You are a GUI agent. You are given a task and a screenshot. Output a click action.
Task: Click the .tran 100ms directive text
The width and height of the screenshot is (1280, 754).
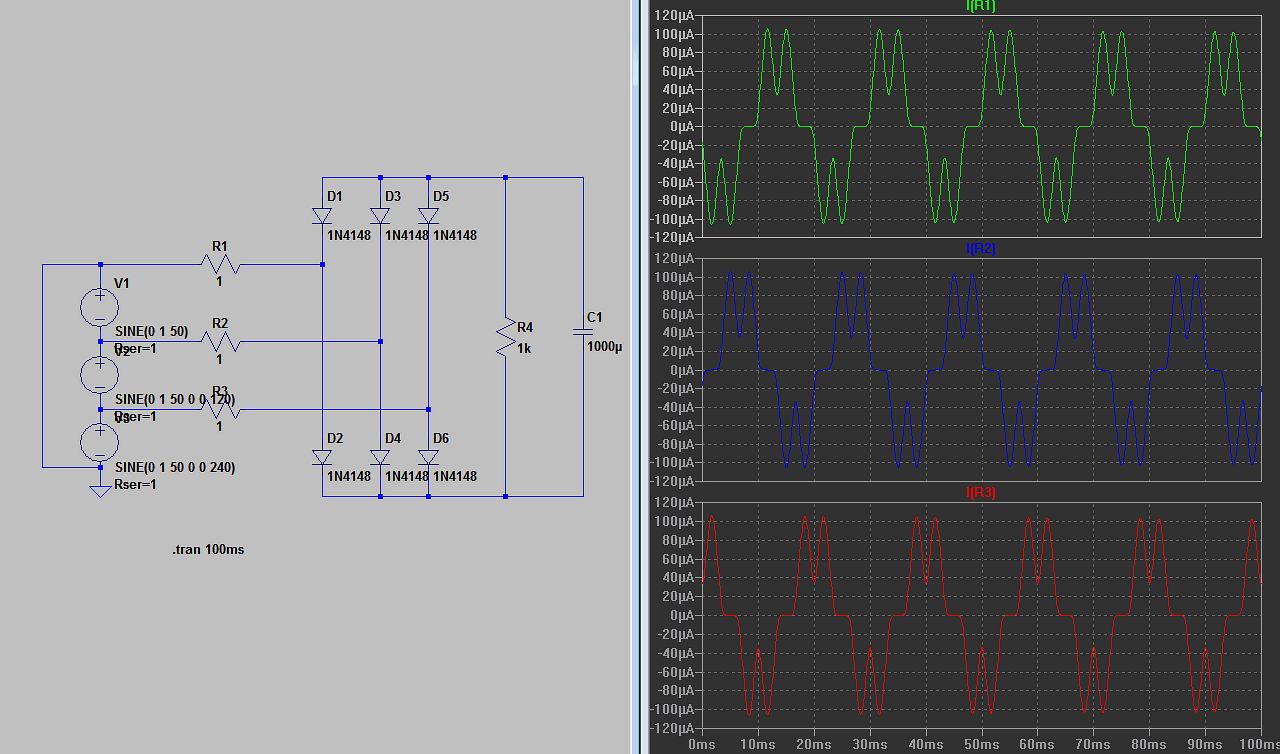[x=208, y=549]
